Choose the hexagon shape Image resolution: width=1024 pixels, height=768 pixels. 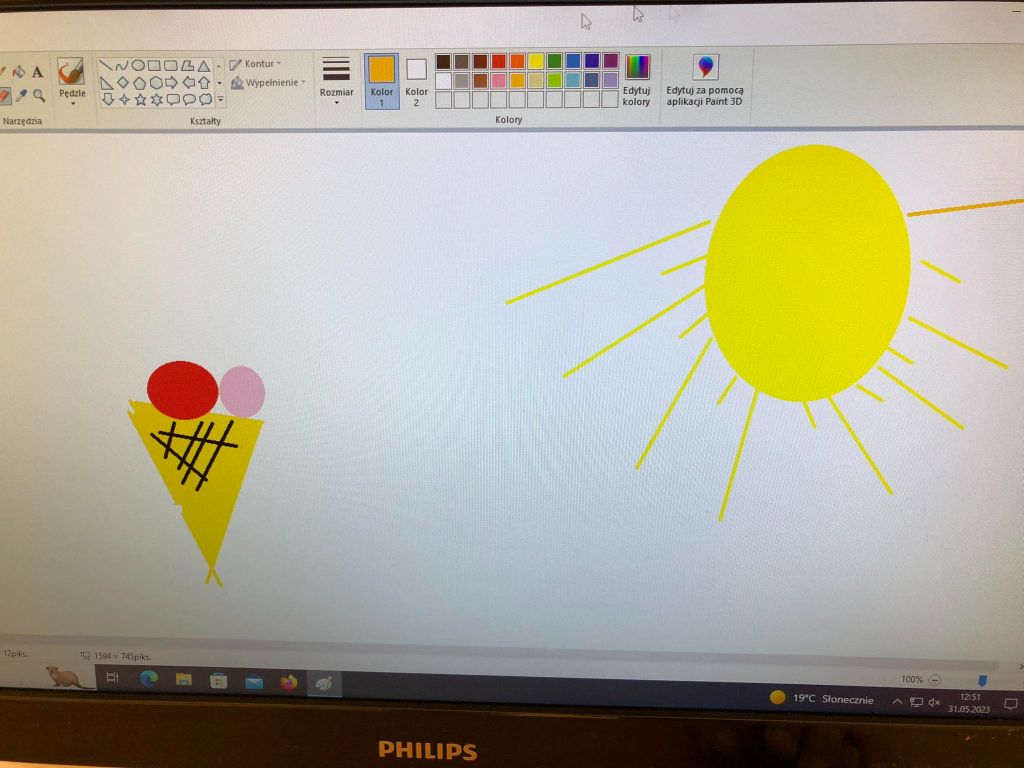pos(155,83)
